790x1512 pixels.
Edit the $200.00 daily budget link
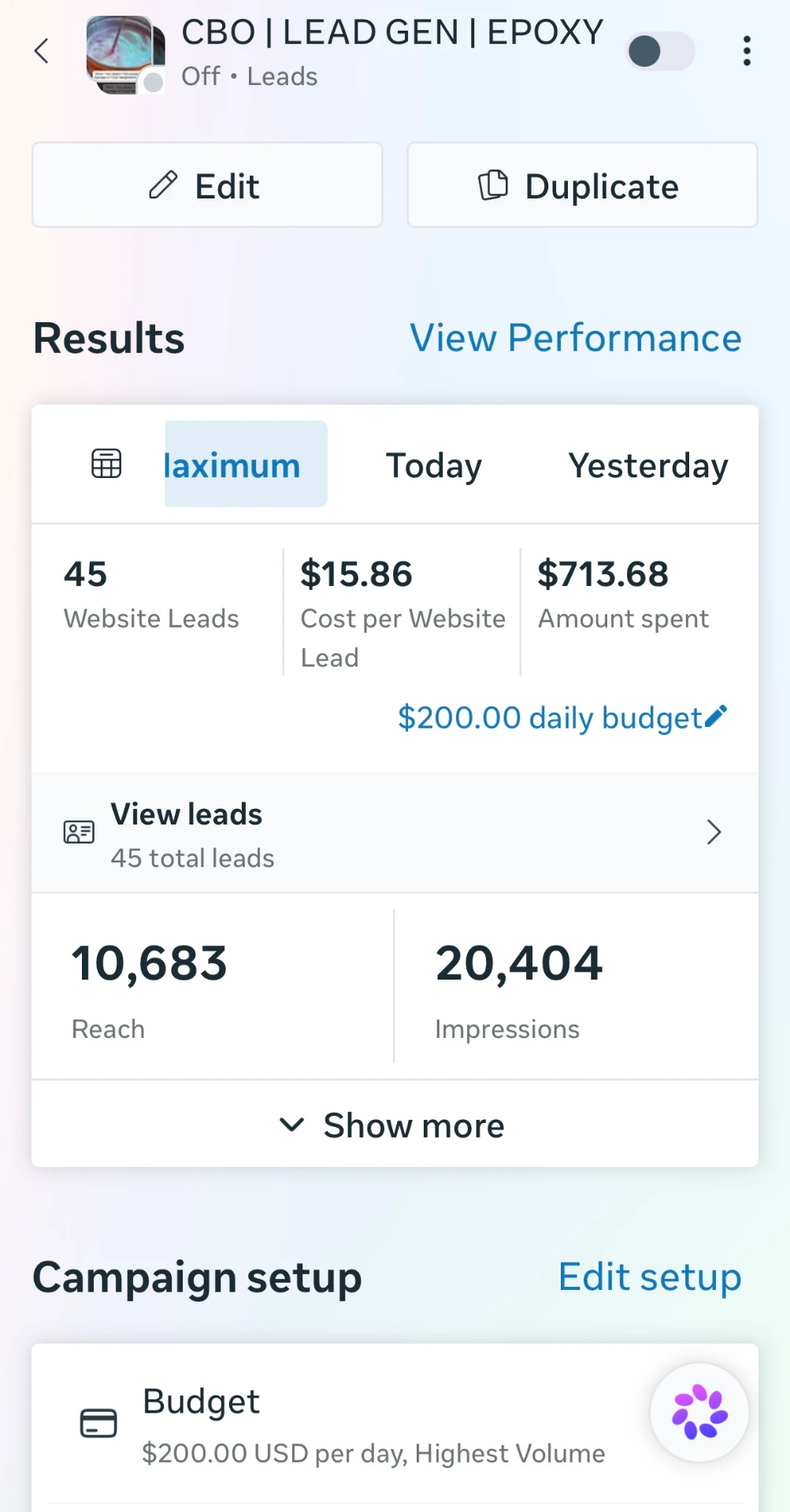click(x=562, y=717)
